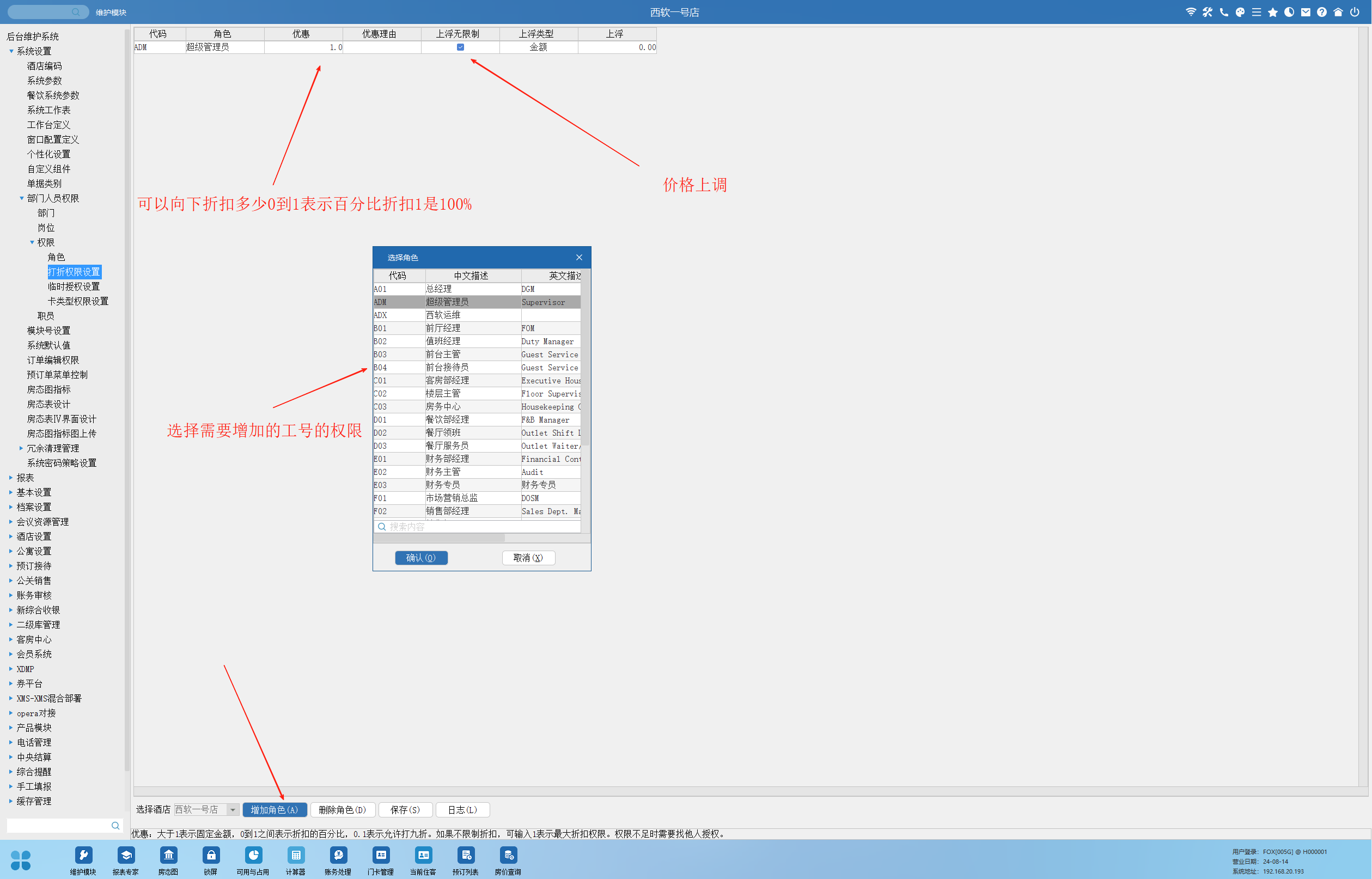Click the three-line menu icon in title bar
This screenshot has height=879, width=1372.
[1257, 12]
